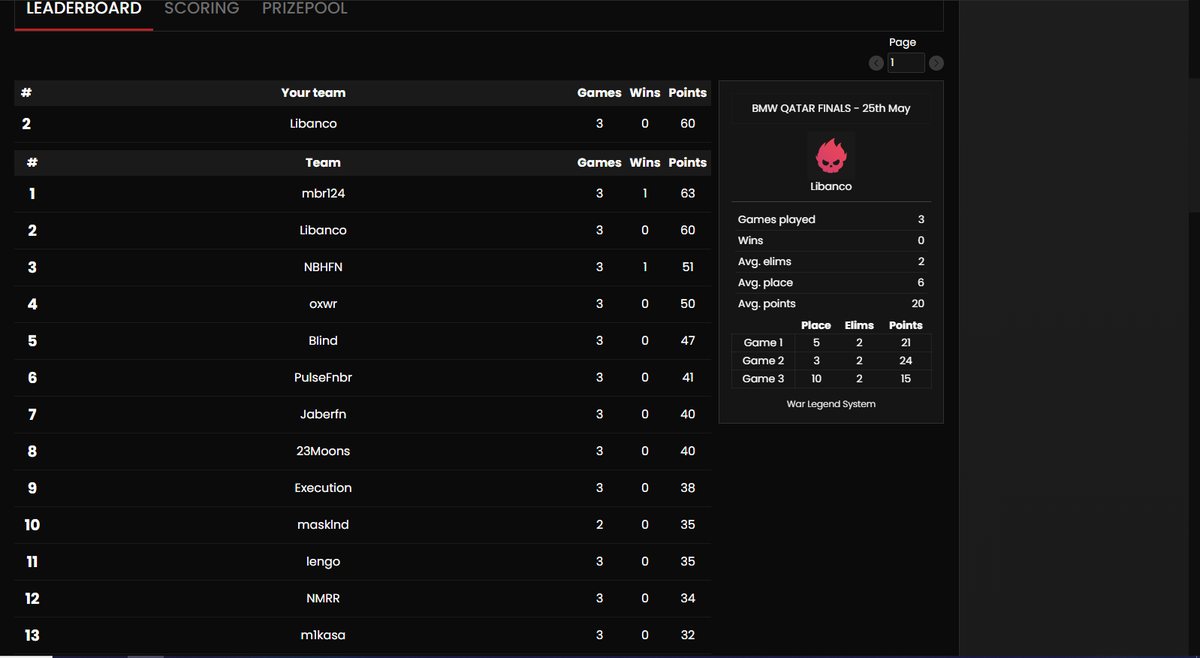
Task: Select team 23Moons in the leaderboard
Action: coord(363,451)
